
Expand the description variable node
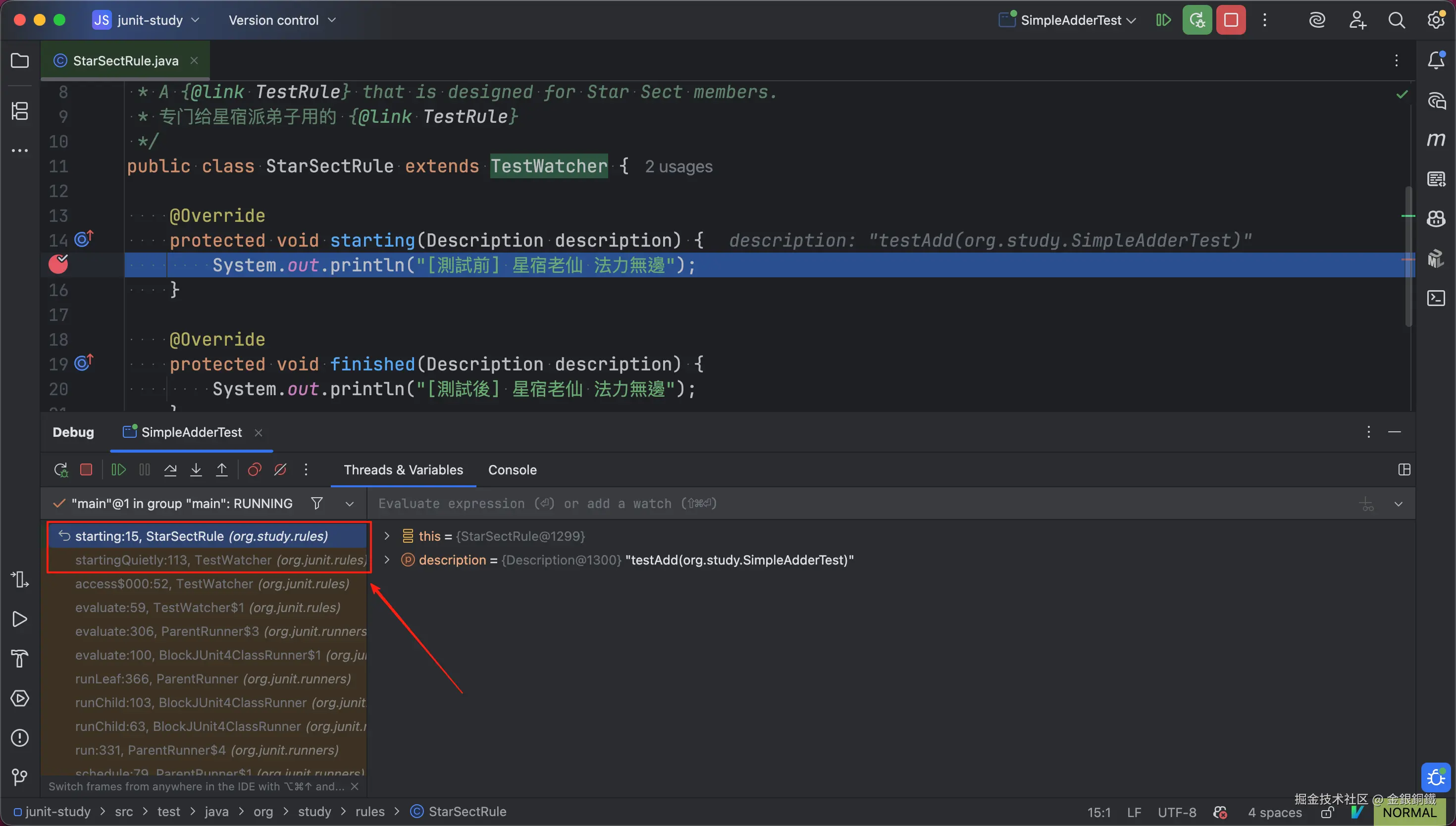tap(387, 560)
